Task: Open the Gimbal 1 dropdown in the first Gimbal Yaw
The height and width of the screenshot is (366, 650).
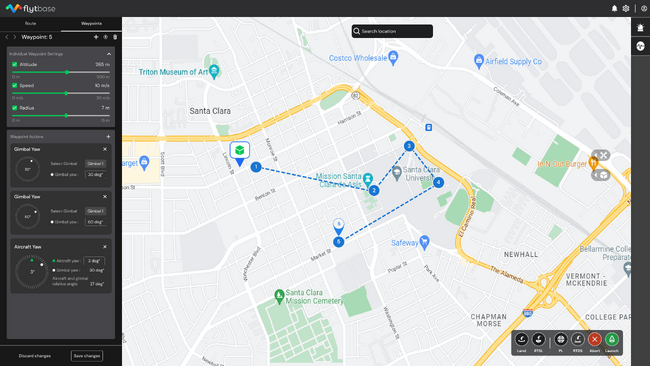Action: tap(95, 164)
